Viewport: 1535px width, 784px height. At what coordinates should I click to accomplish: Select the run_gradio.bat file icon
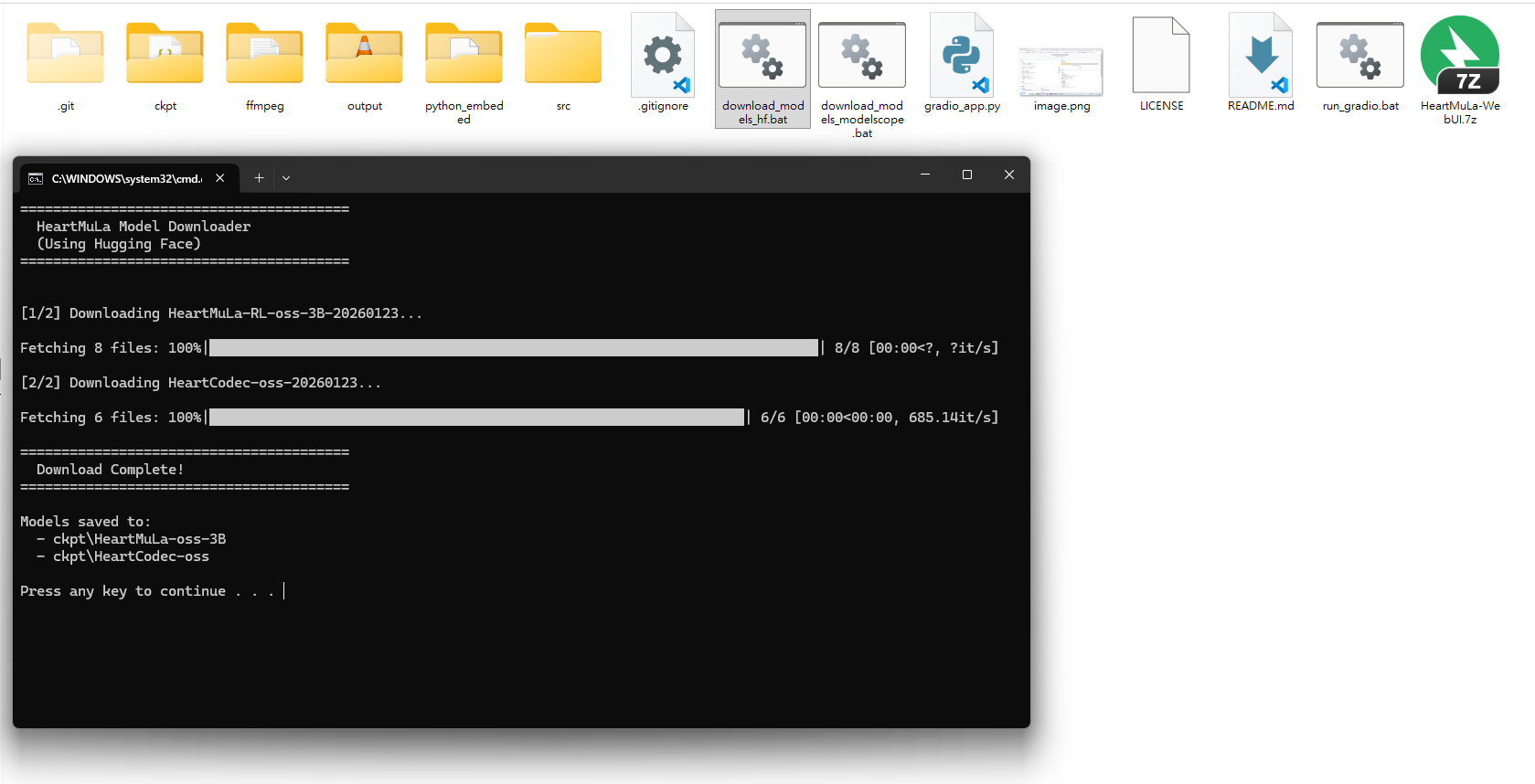click(x=1360, y=55)
